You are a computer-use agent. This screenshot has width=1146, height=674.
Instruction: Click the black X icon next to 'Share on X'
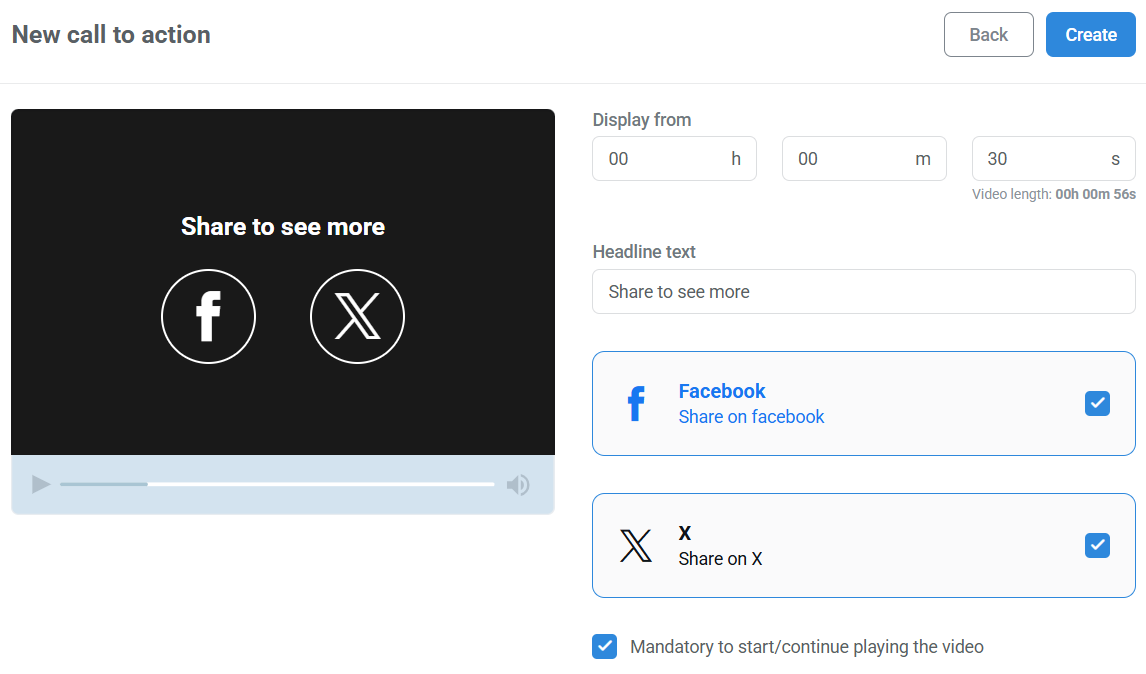pos(637,545)
